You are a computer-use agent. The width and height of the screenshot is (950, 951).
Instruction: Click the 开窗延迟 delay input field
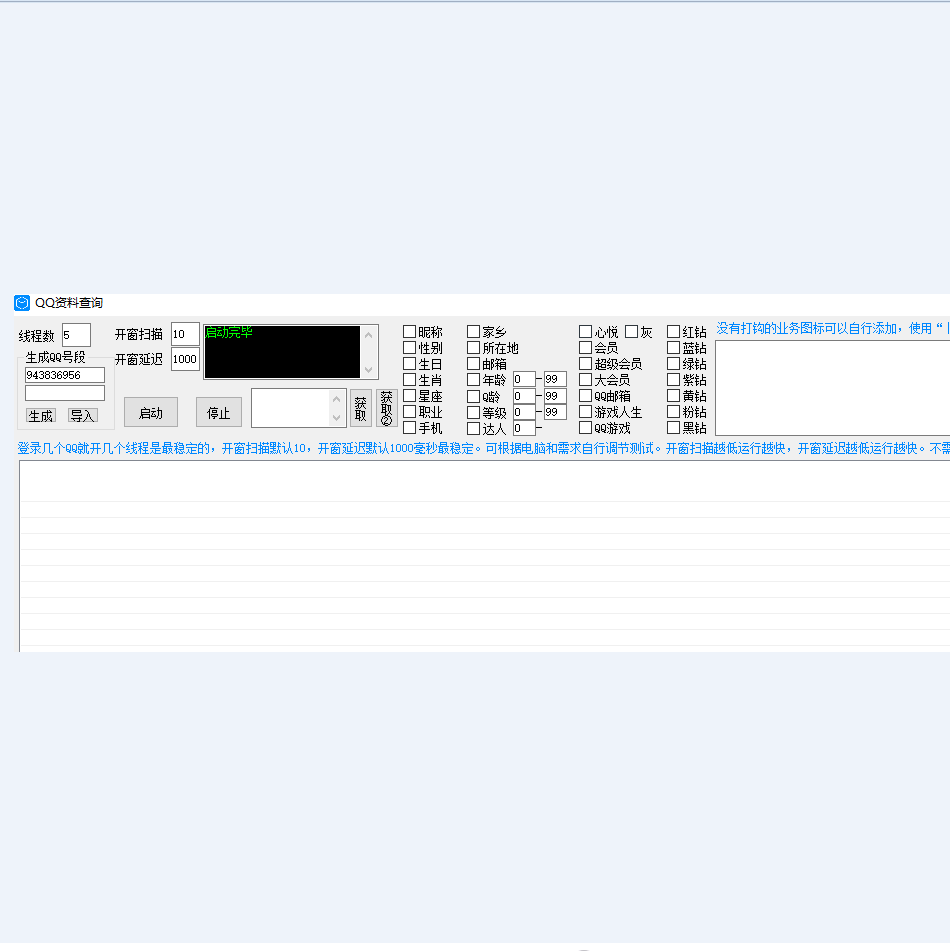pos(185,359)
